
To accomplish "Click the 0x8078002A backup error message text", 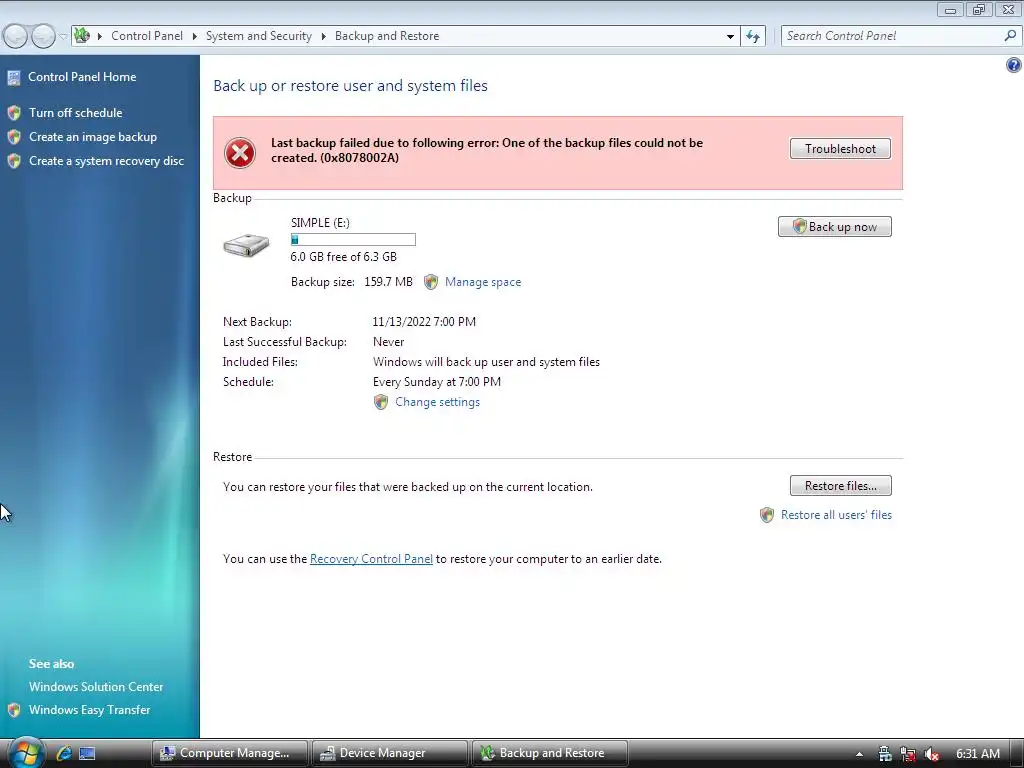I will point(487,150).
